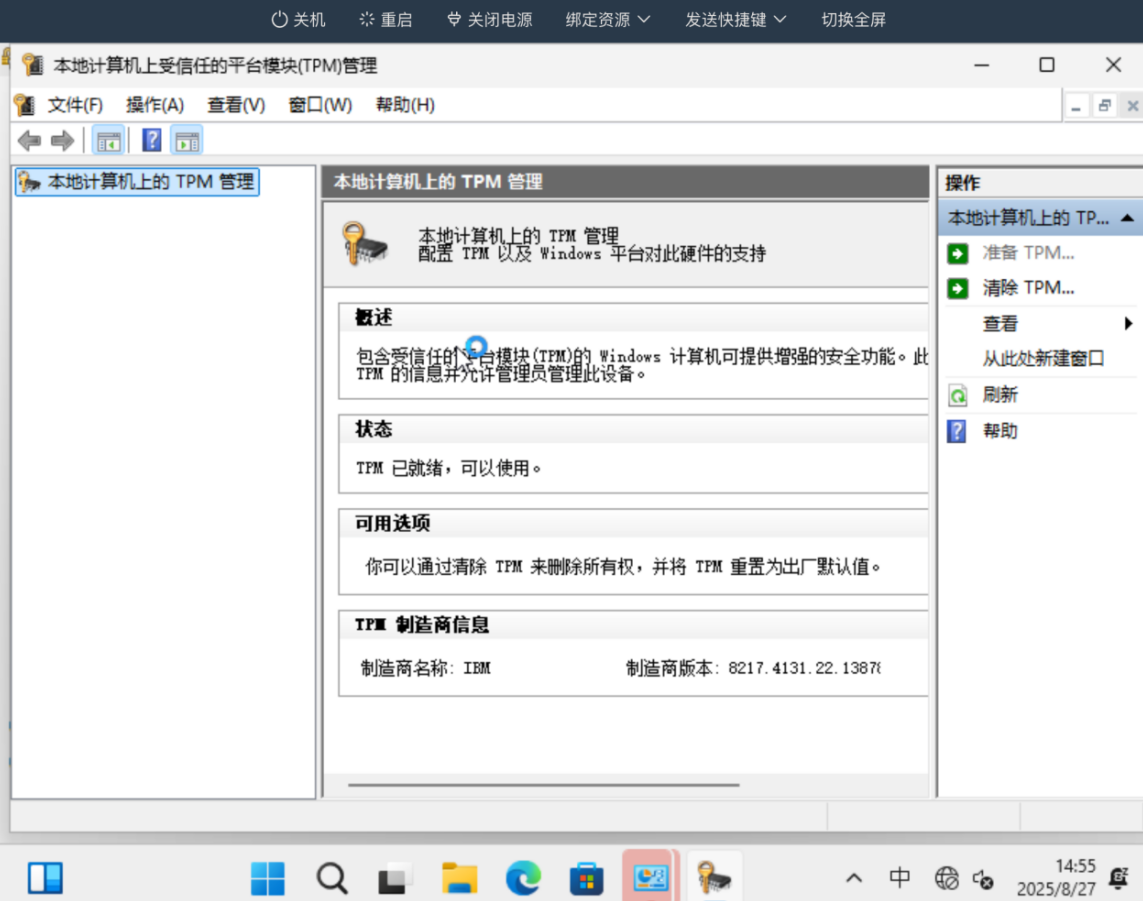Click the Forward arrow in the toolbar
The image size is (1143, 901).
62,140
